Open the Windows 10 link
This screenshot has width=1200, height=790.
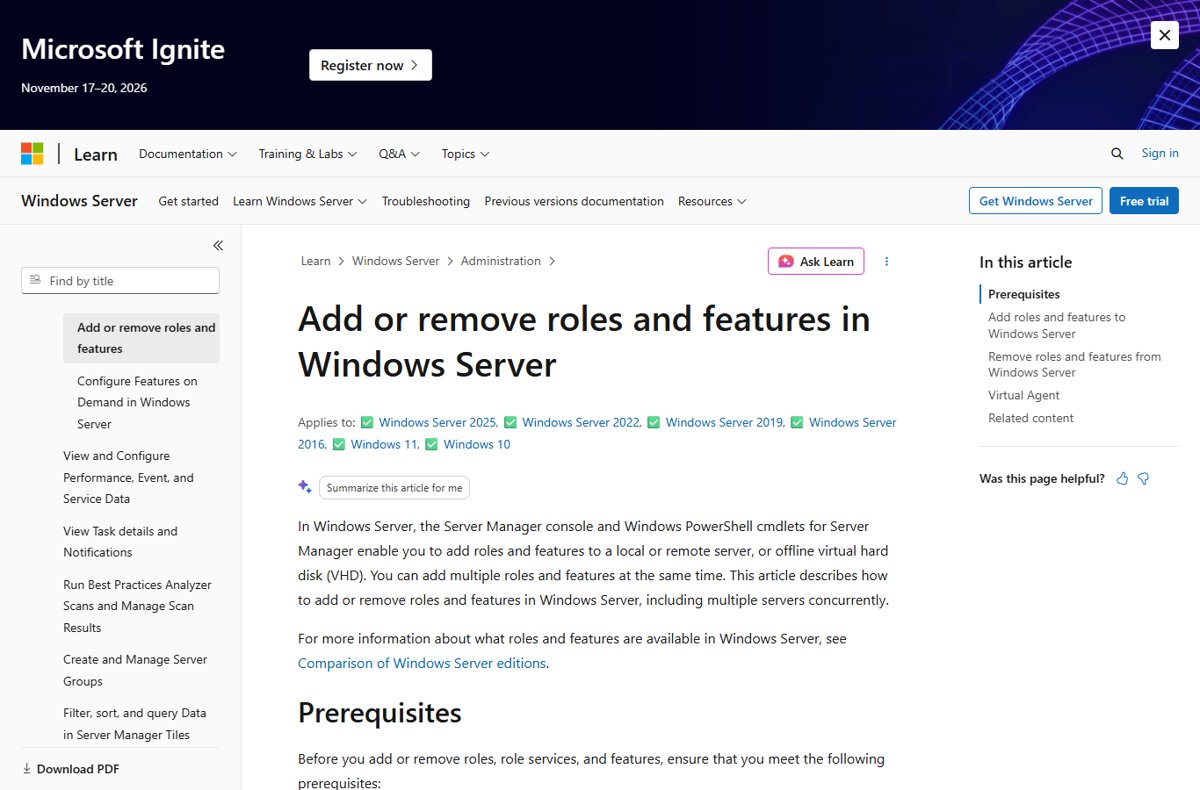coord(477,444)
